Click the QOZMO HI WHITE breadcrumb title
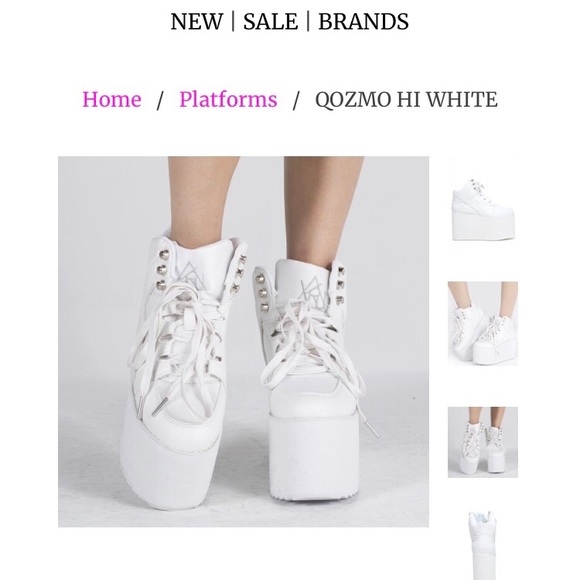This screenshot has height=580, width=580. click(406, 100)
